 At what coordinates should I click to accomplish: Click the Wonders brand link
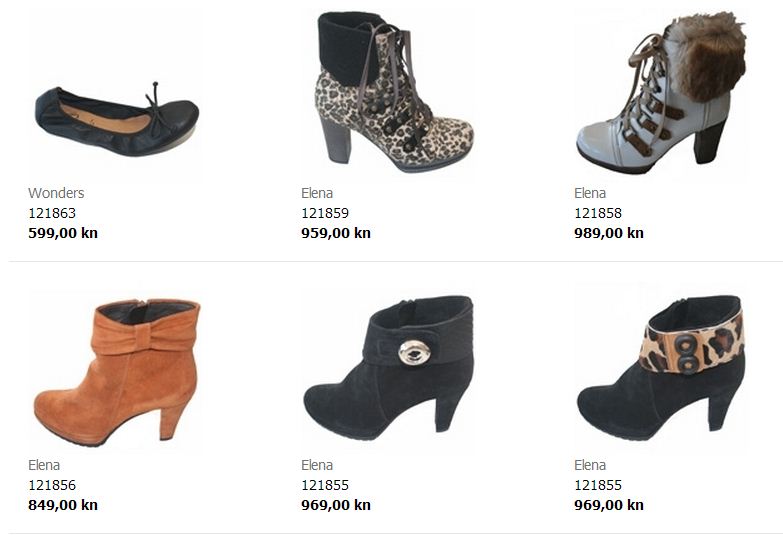(x=56, y=193)
